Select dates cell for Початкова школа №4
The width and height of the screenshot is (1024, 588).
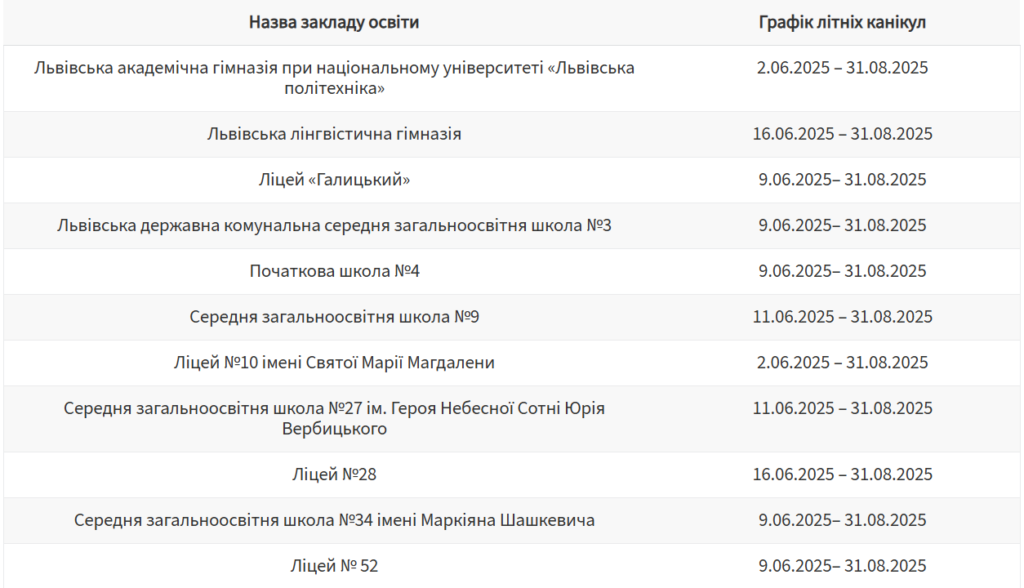tap(842, 271)
